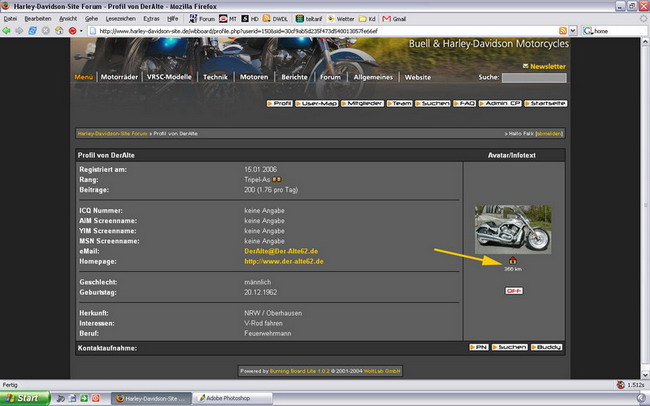Click the V-Rod motorcycle avatar image
Screen dimensions: 650x406
point(514,228)
